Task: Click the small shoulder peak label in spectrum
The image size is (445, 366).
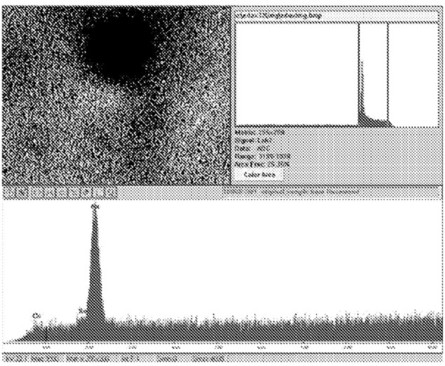Action: [x=81, y=311]
